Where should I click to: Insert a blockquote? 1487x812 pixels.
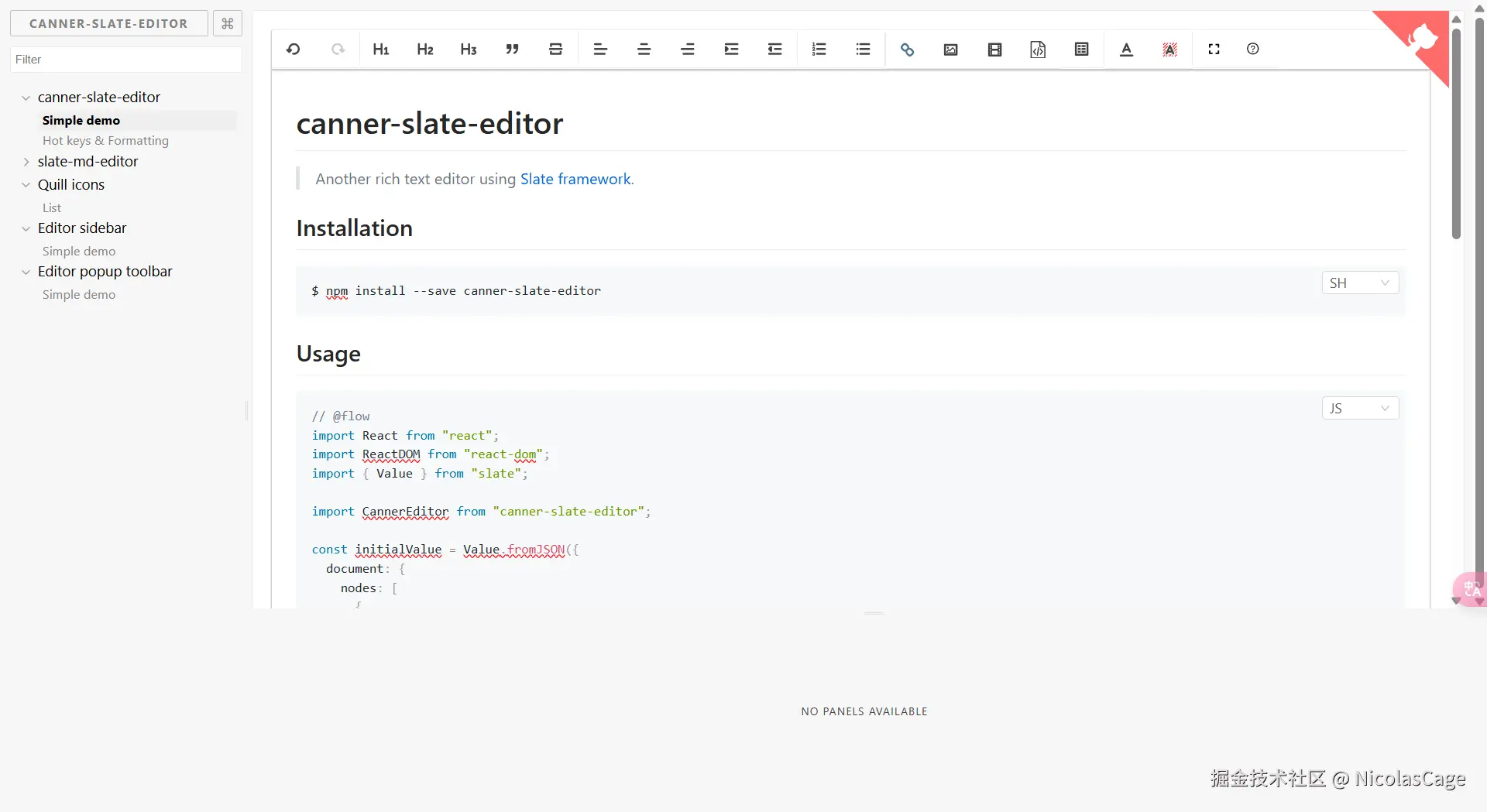point(512,50)
